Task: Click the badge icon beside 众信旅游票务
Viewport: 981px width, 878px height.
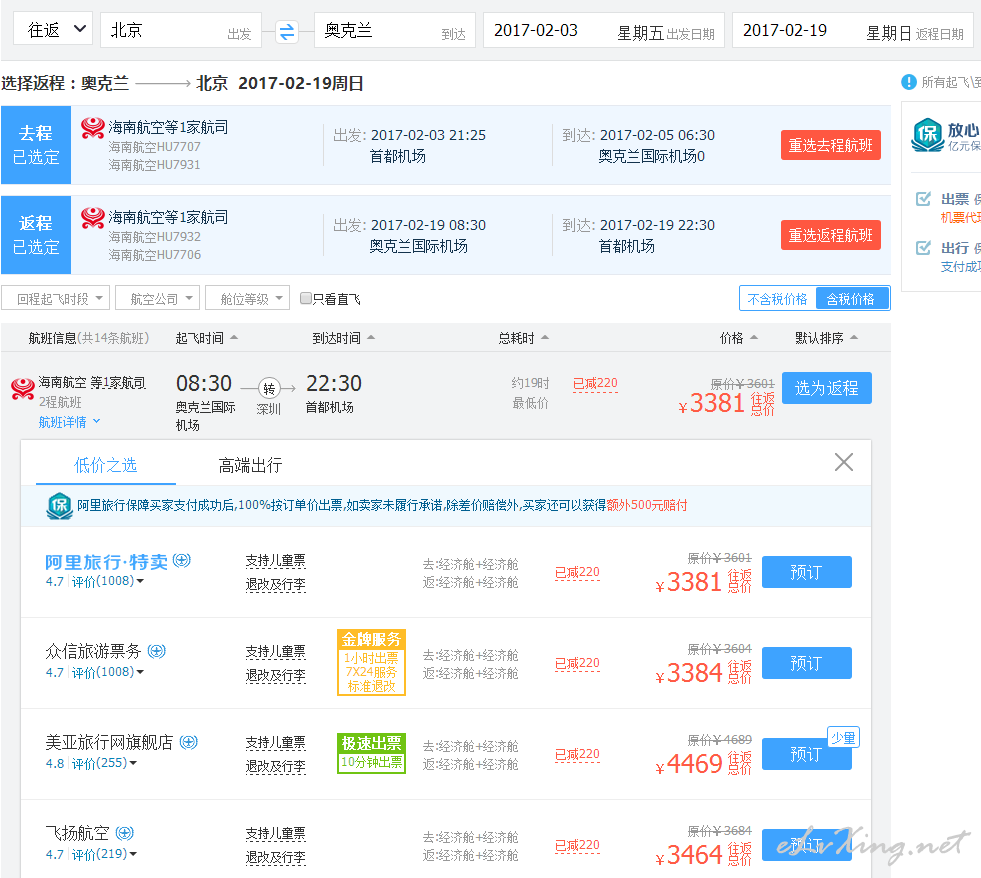Action: (156, 651)
